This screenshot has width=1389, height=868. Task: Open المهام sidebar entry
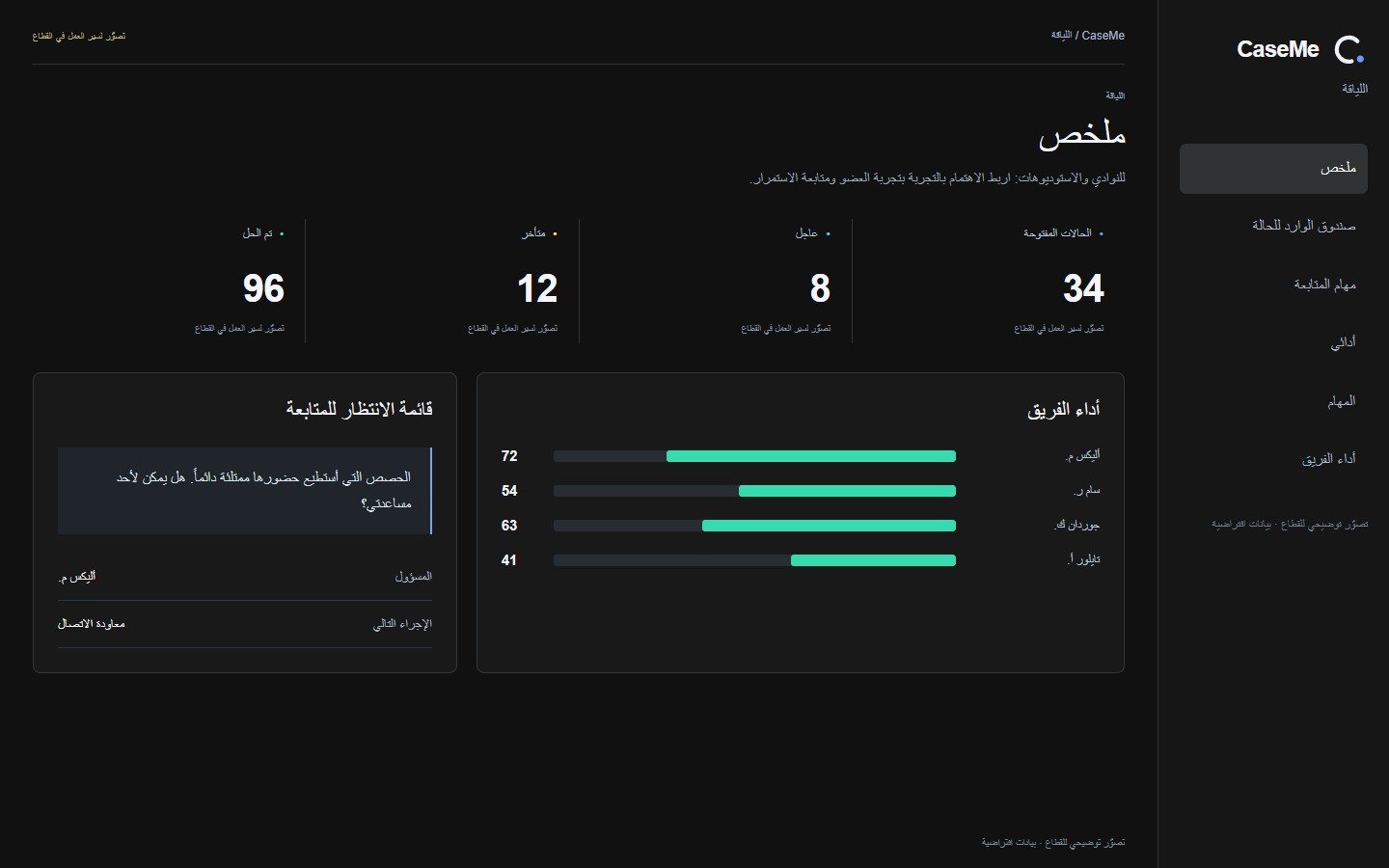point(1273,401)
